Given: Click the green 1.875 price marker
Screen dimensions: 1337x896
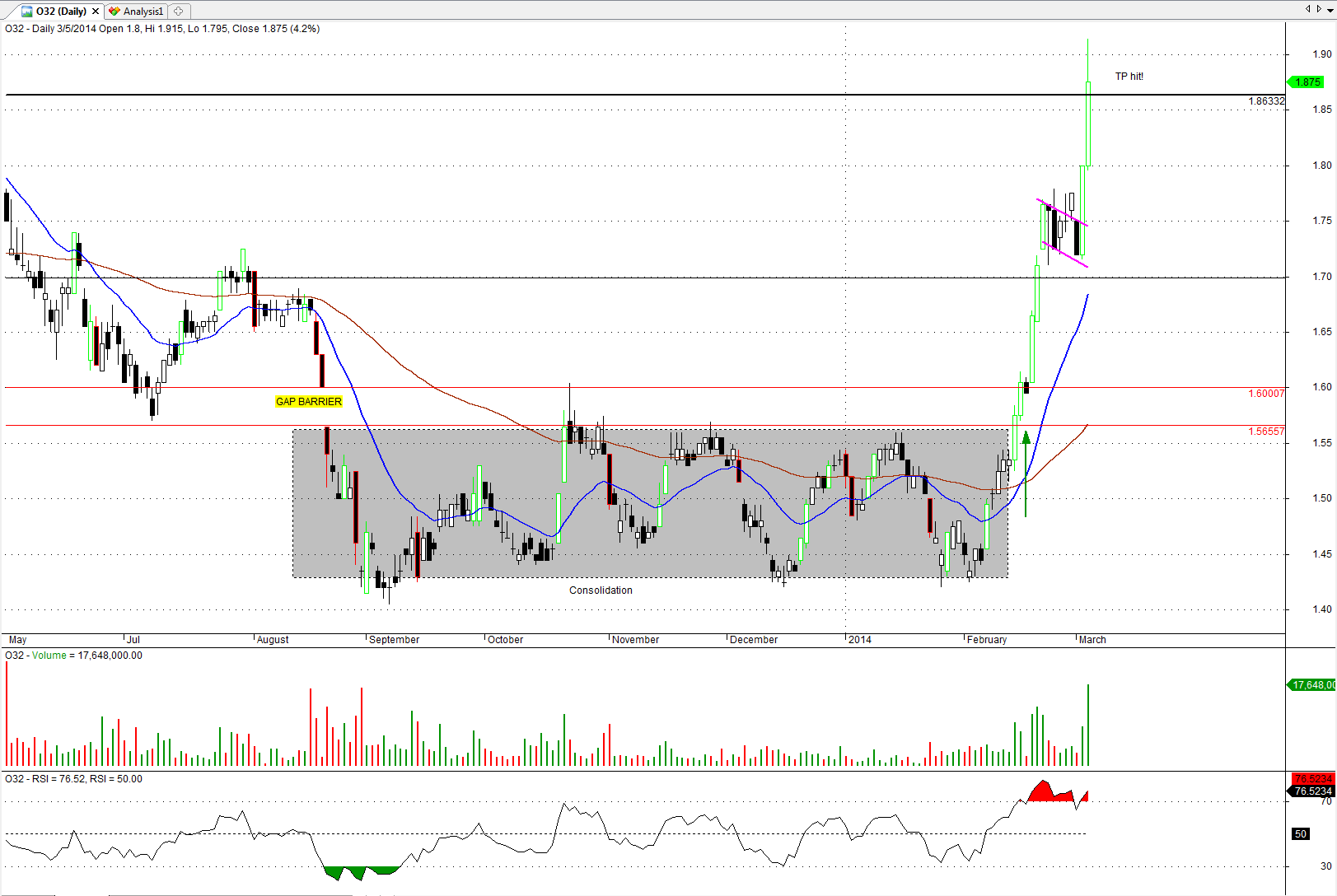Looking at the screenshot, I should coord(1307,82).
